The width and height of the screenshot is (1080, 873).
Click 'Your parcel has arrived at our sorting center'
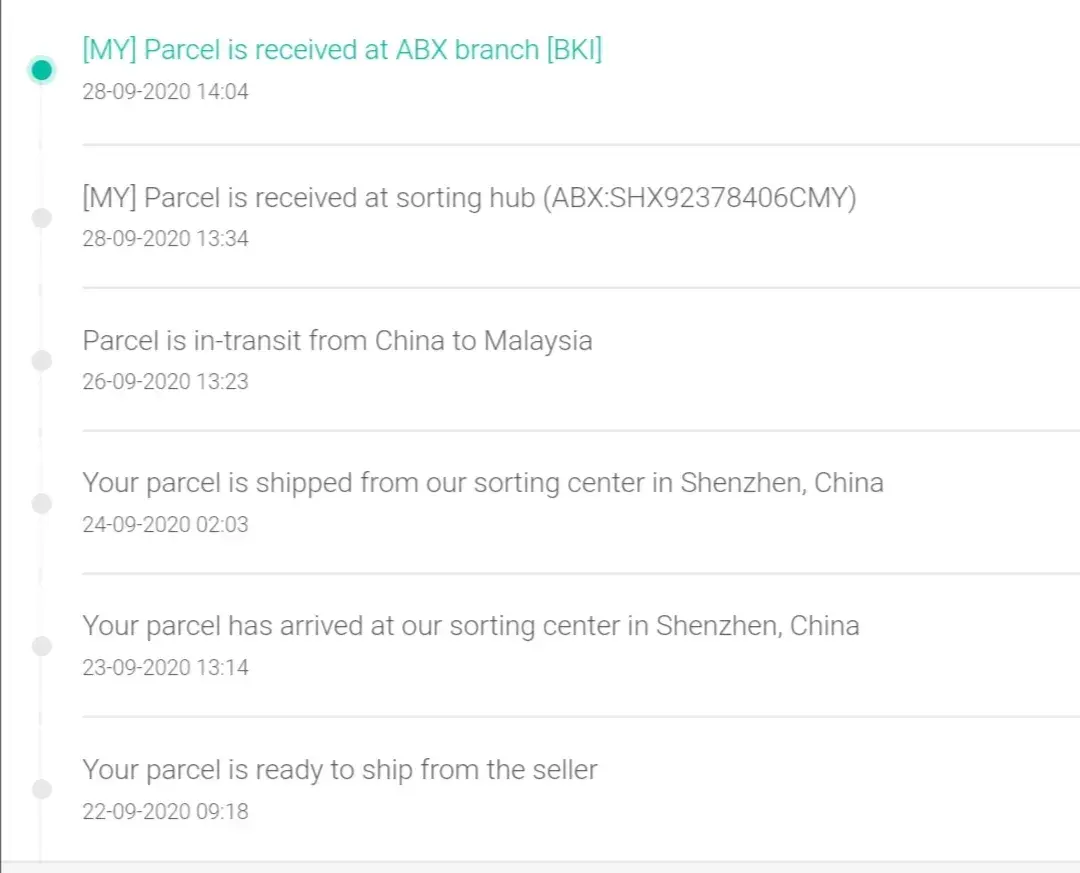470,627
